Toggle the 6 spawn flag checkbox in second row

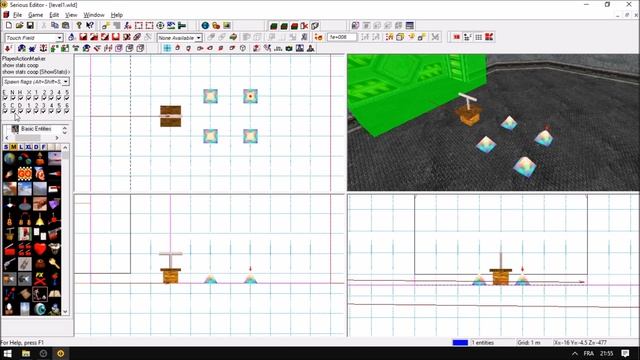[x=67, y=110]
